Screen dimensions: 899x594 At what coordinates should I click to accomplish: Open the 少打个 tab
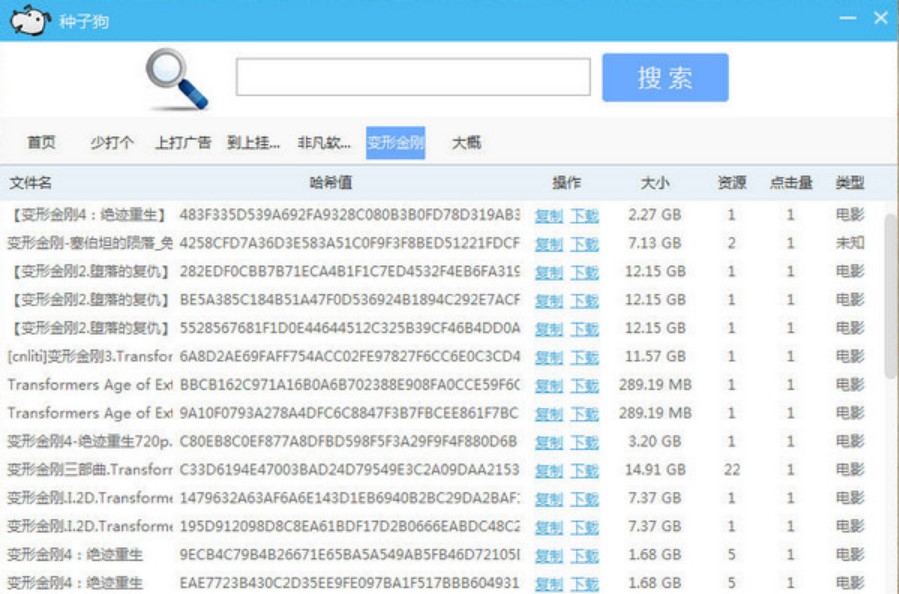(112, 142)
